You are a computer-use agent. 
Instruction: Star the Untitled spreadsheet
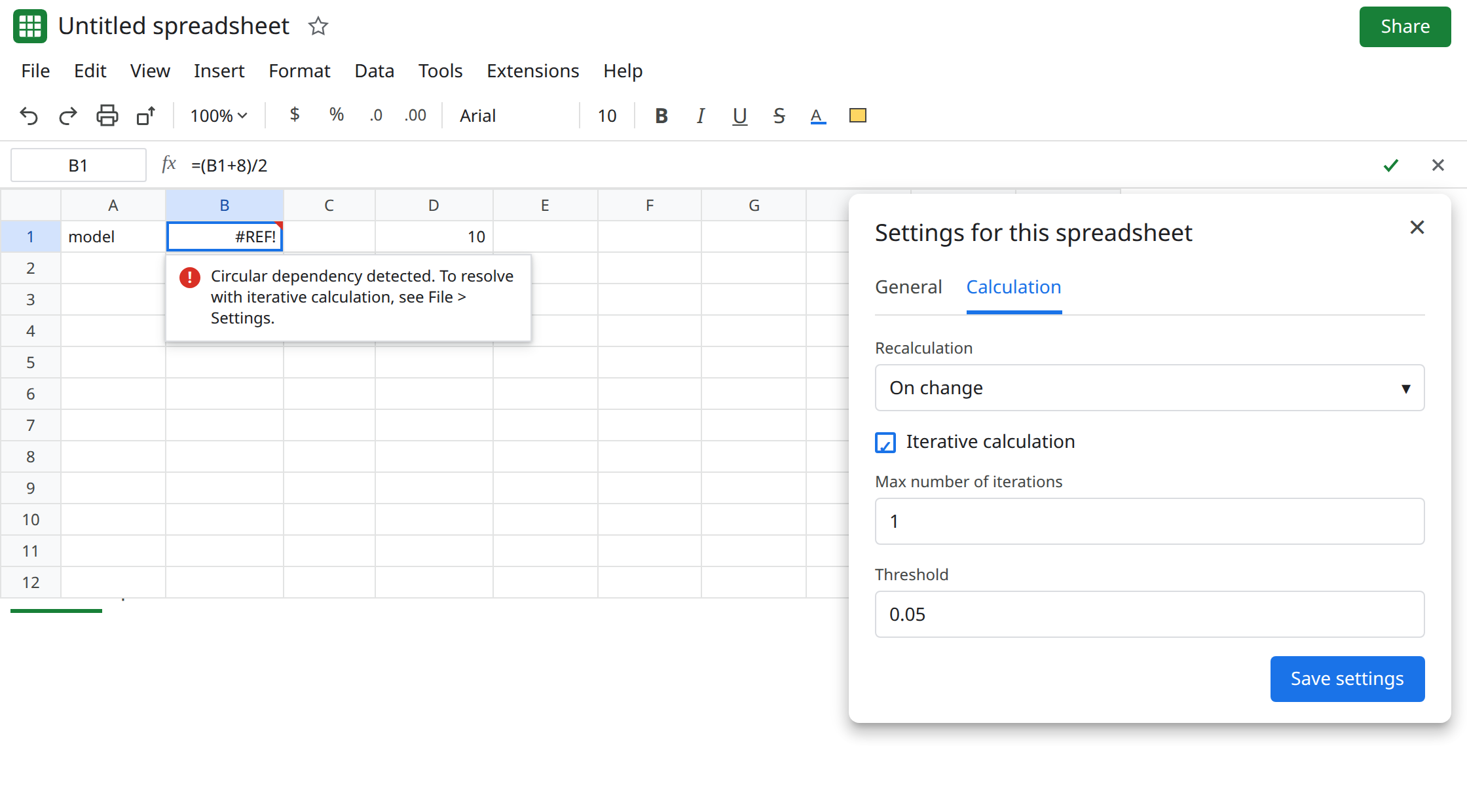pyautogui.click(x=318, y=26)
